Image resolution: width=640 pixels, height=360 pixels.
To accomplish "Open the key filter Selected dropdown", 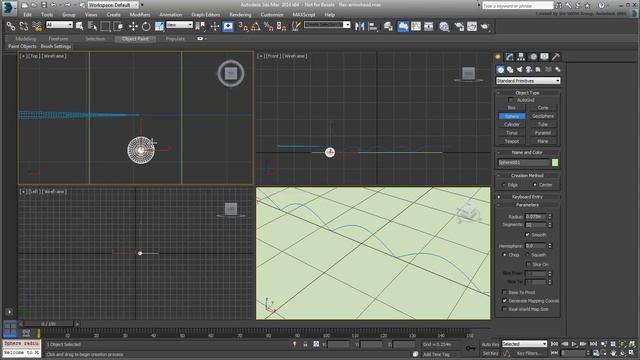I will pyautogui.click(x=524, y=344).
